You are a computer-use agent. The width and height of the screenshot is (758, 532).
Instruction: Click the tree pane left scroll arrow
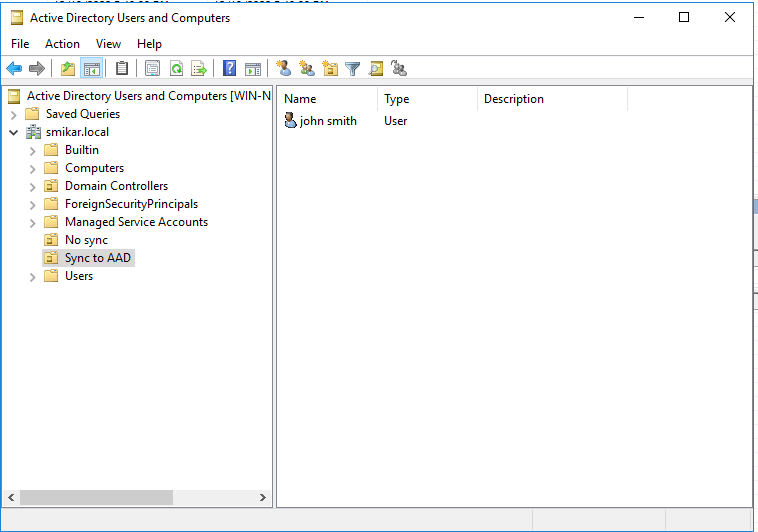[11, 497]
